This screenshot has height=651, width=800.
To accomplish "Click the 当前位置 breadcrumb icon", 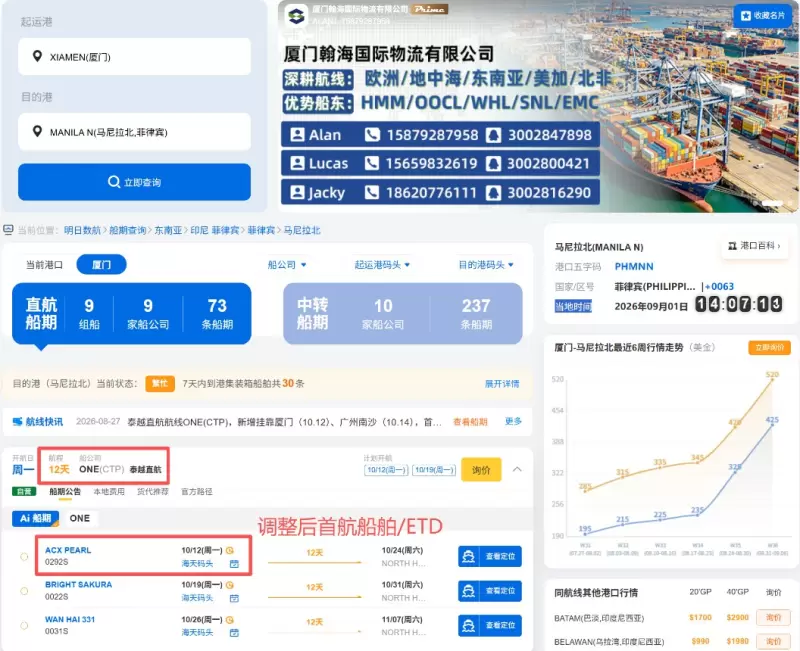I will click(x=8, y=230).
